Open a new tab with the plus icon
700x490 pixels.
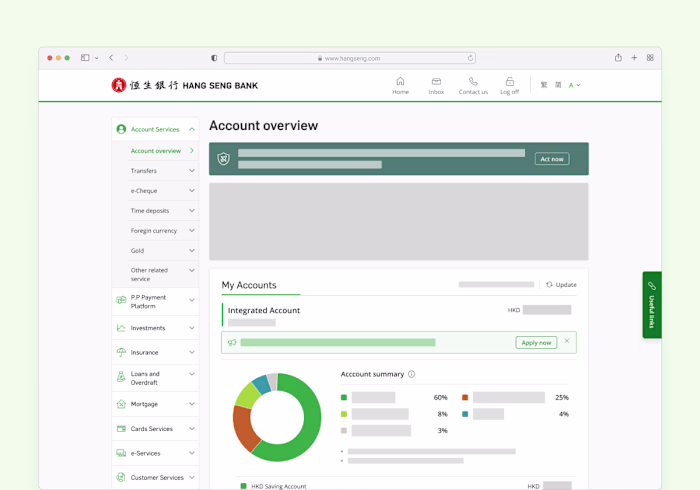pyautogui.click(x=634, y=58)
